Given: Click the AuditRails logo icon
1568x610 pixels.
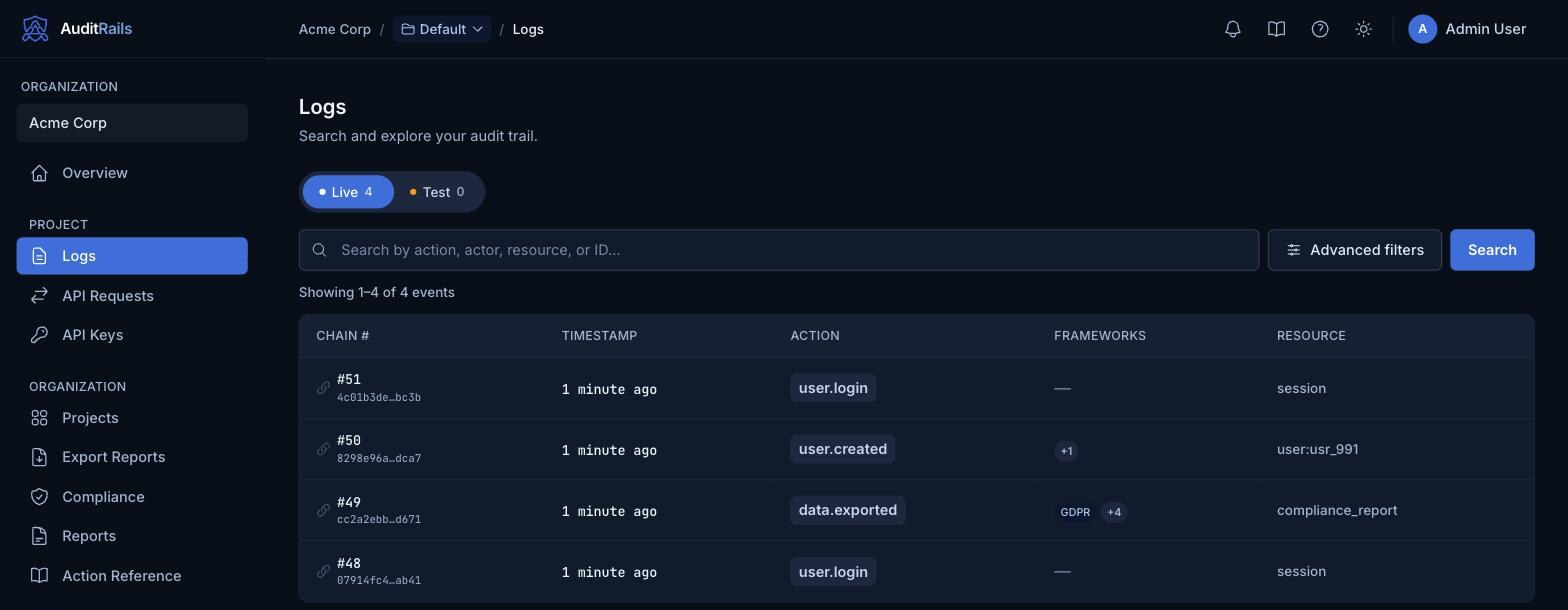Looking at the screenshot, I should (35, 29).
